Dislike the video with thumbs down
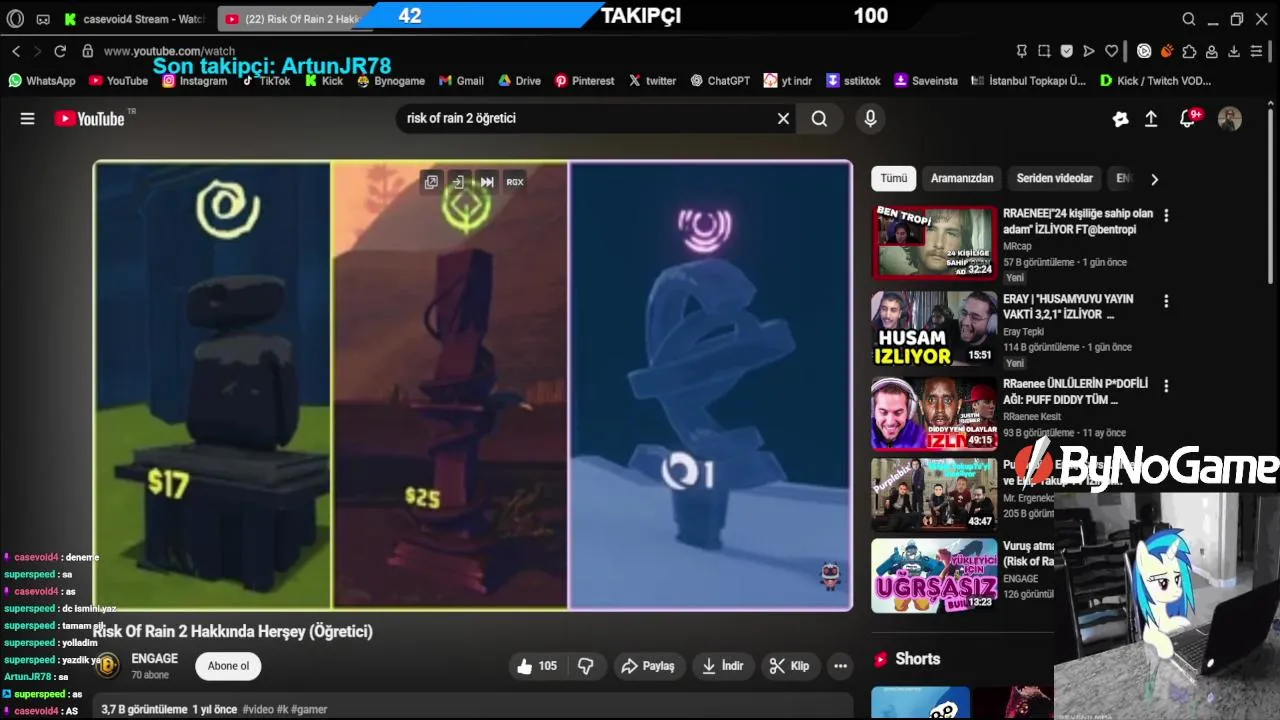Viewport: 1280px width, 720px height. pos(586,666)
